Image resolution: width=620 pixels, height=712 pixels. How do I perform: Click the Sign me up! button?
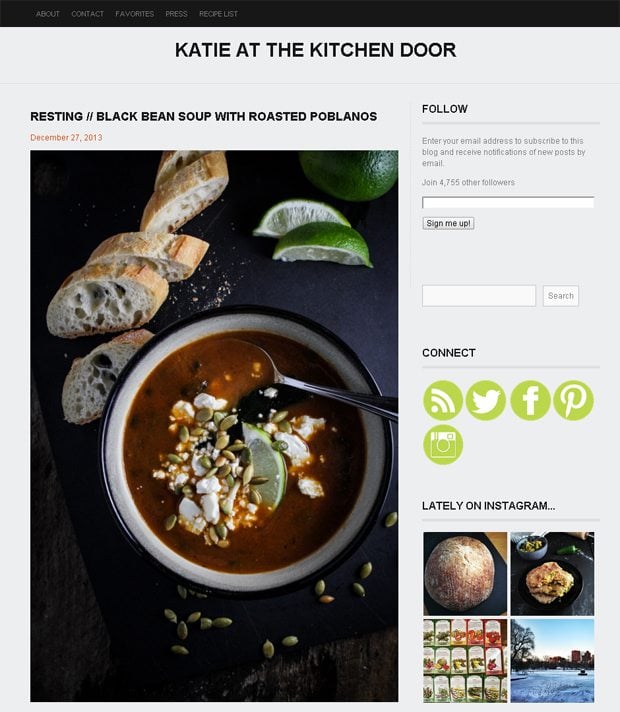[448, 223]
